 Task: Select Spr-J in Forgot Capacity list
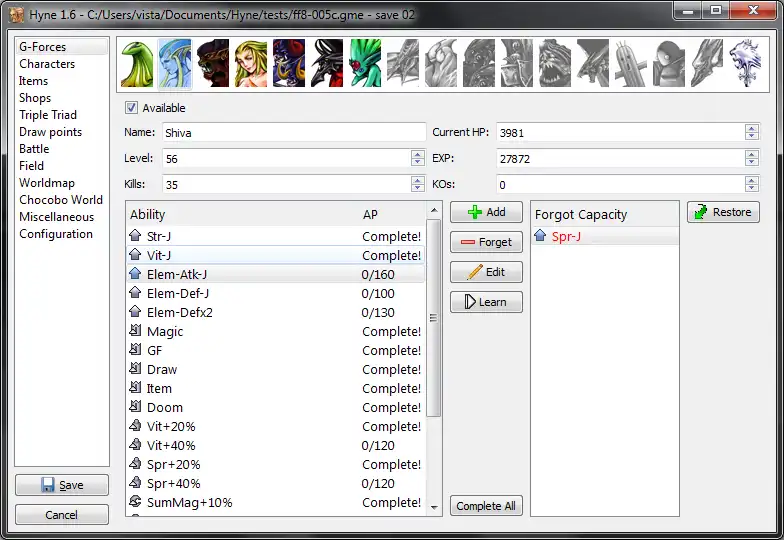click(604, 236)
